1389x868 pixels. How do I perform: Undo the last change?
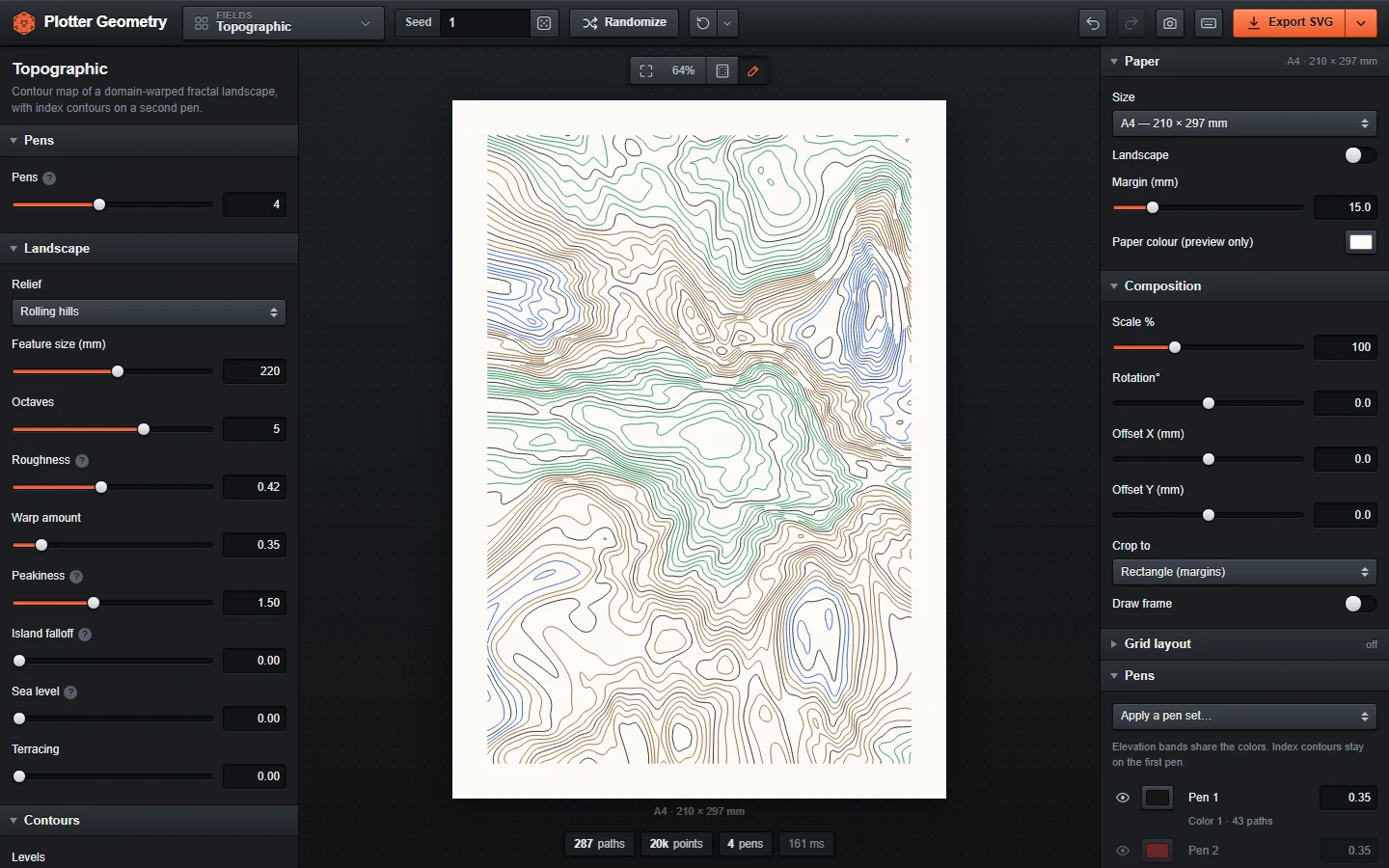coord(1093,23)
